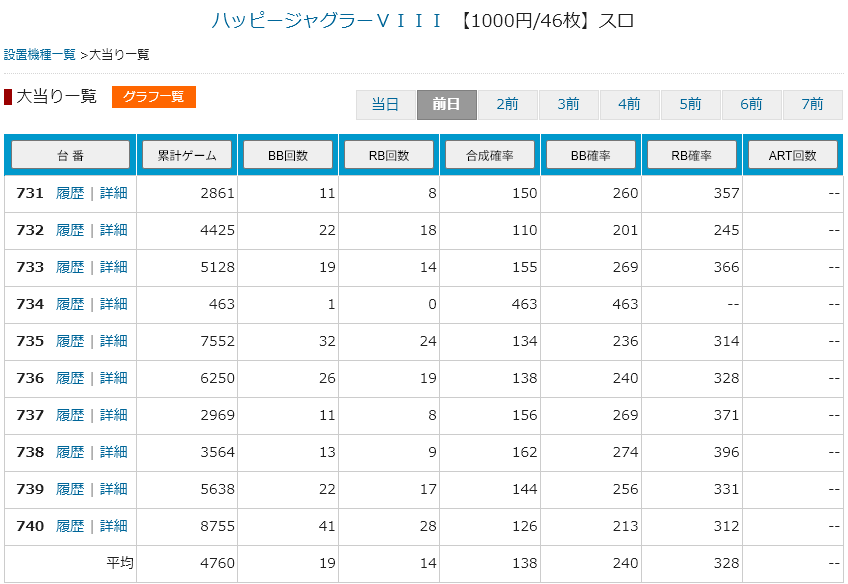Open the 4前 day tab
This screenshot has width=848, height=584.
point(629,104)
